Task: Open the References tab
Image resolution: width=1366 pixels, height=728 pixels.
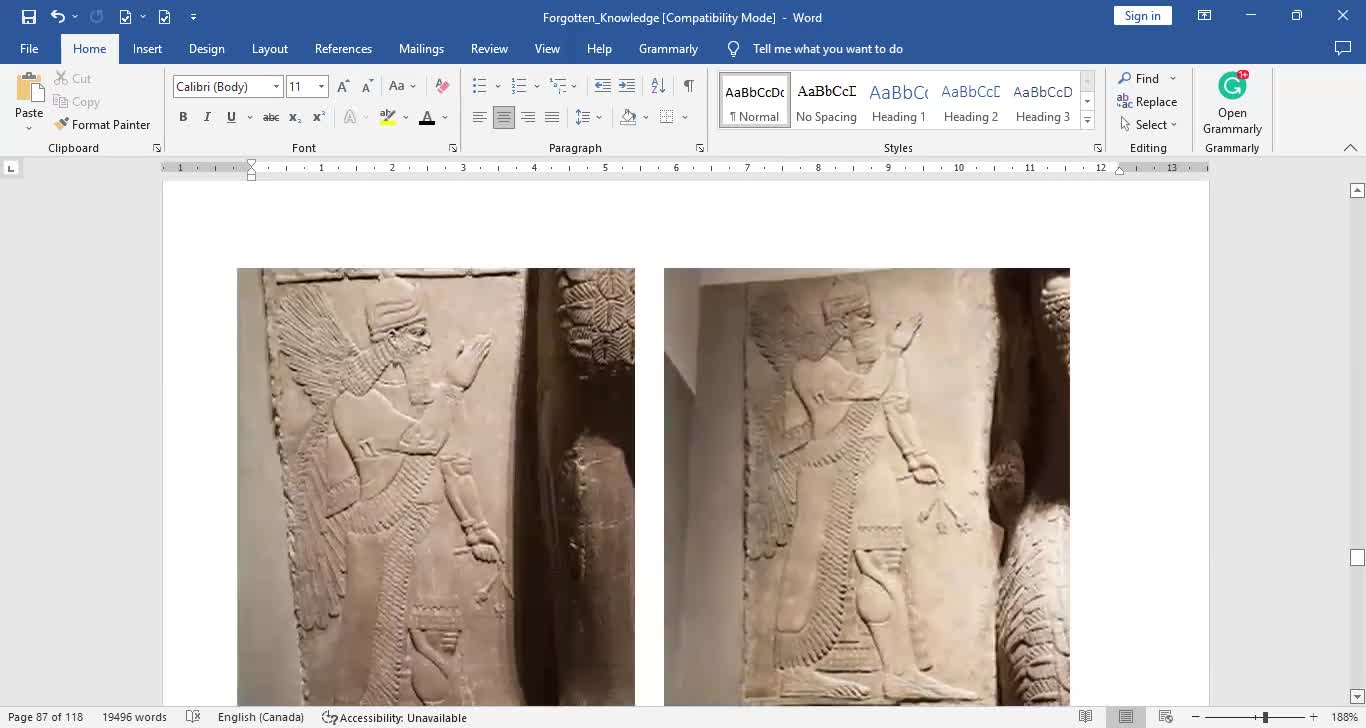Action: click(x=343, y=48)
